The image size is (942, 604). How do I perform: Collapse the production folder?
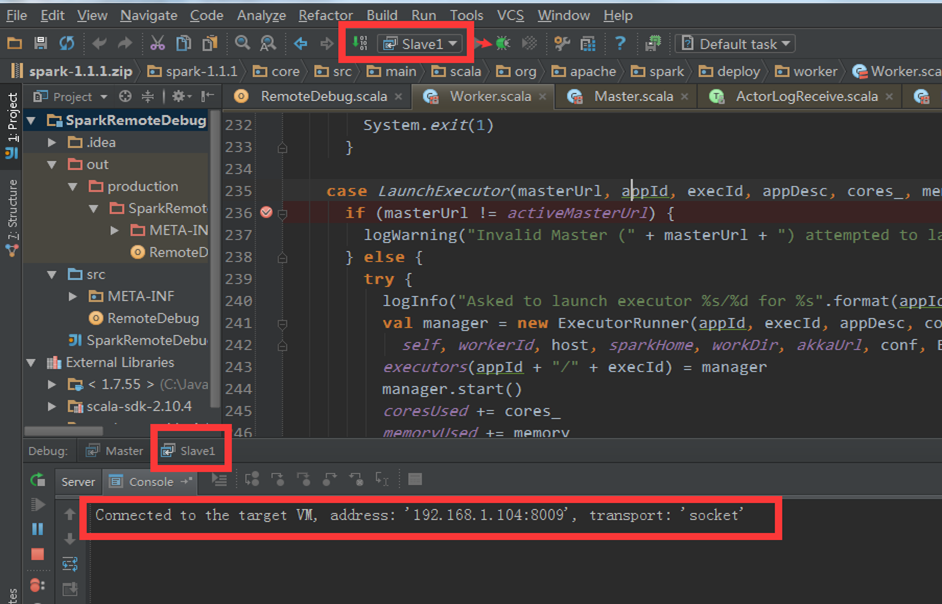[73, 186]
